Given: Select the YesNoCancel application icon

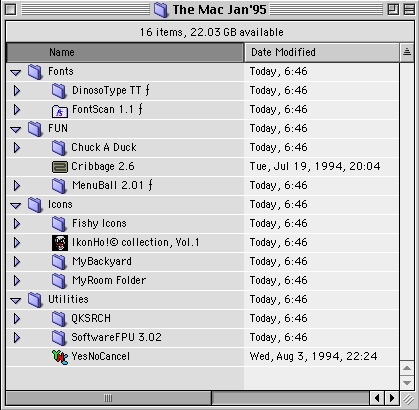Looking at the screenshot, I should tap(60, 357).
